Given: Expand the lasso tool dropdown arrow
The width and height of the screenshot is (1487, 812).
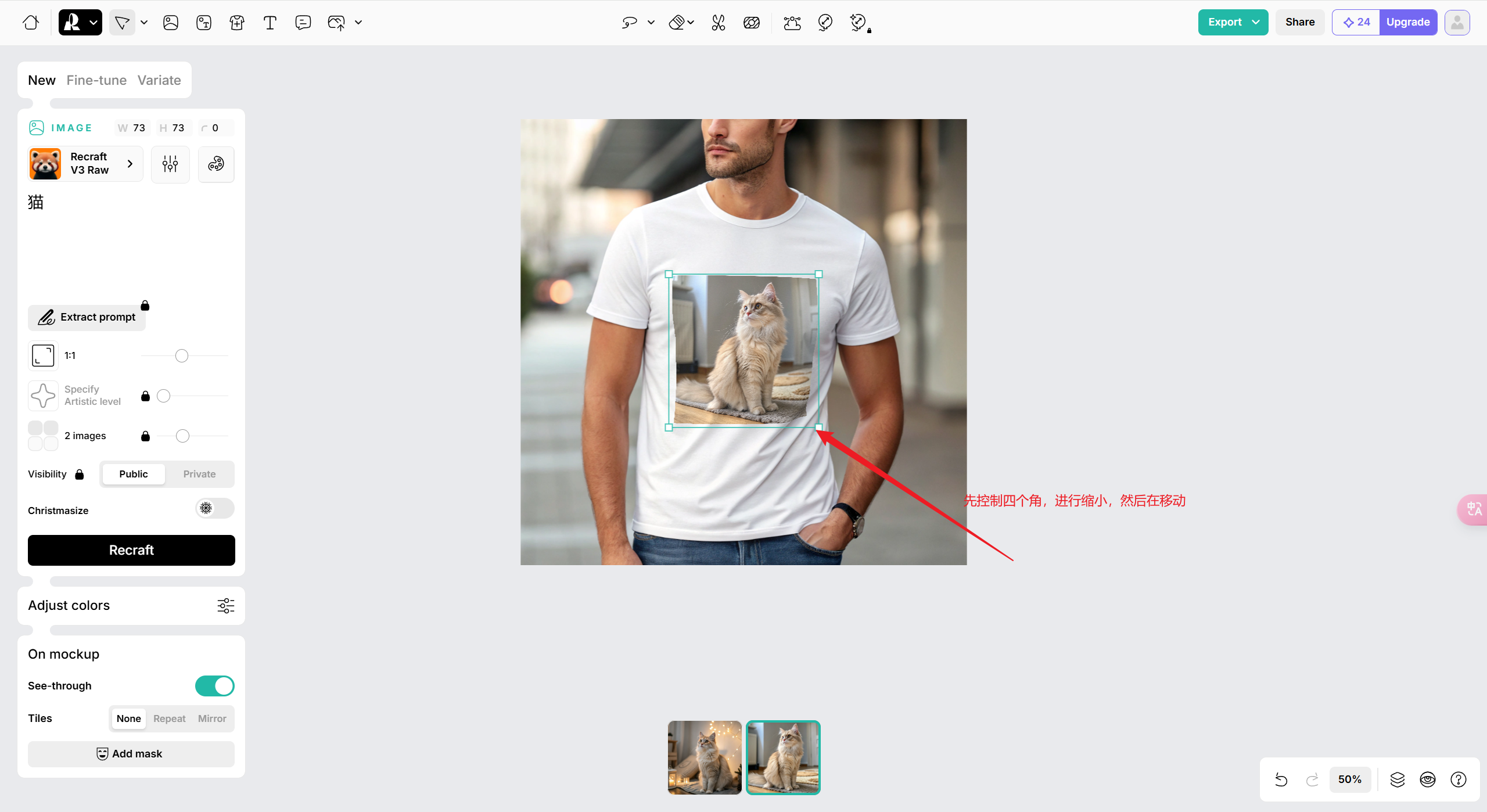Looking at the screenshot, I should [x=651, y=22].
